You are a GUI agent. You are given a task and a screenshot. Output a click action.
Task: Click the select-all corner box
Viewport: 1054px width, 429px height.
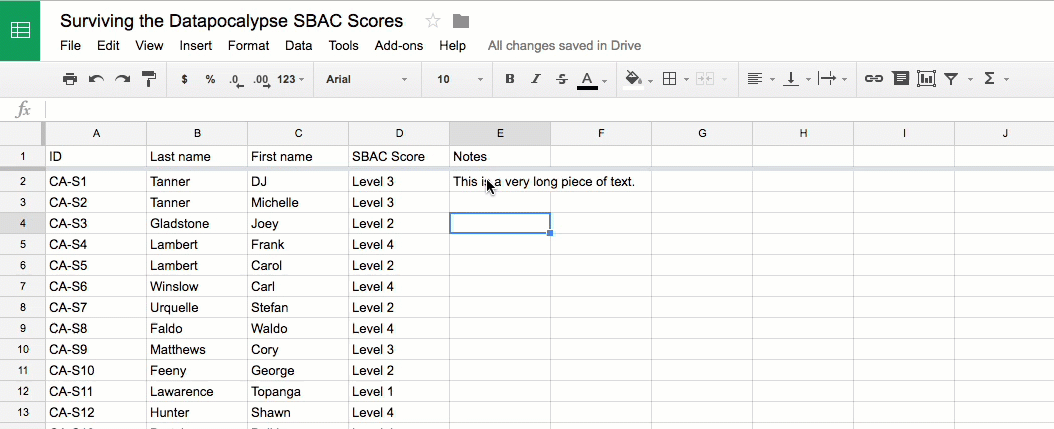22,133
